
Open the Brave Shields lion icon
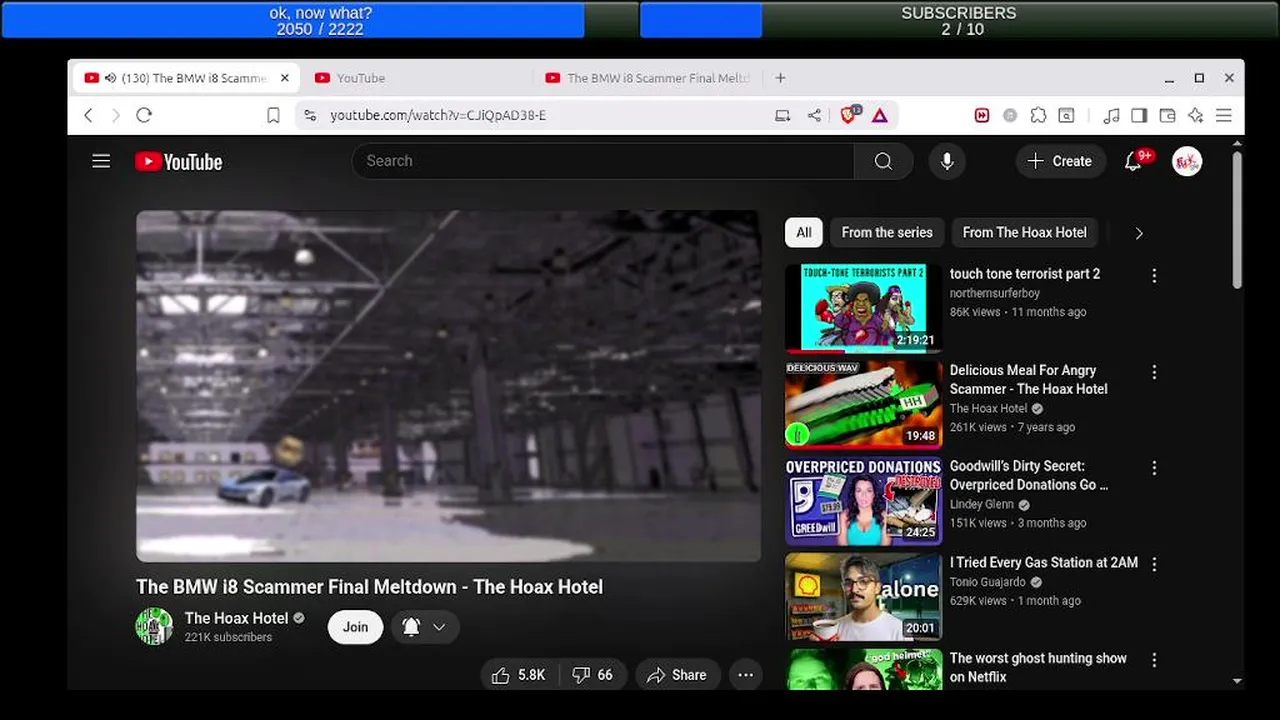click(849, 115)
